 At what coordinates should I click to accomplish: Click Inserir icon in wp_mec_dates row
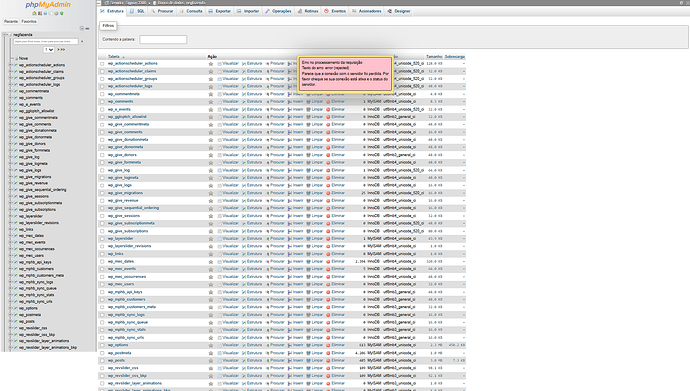coord(290,262)
